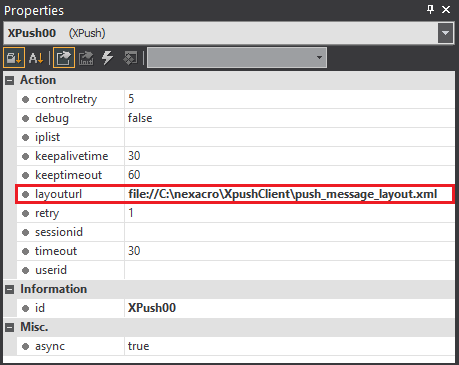Viewport: 459px width, 365px height.
Task: Open the bind properties icon
Action: tap(86, 58)
